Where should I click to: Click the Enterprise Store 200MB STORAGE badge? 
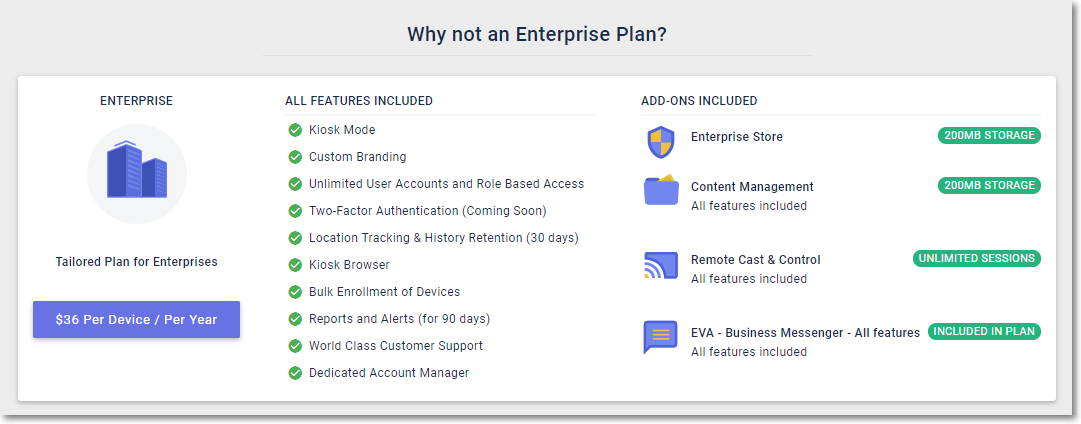(x=989, y=136)
